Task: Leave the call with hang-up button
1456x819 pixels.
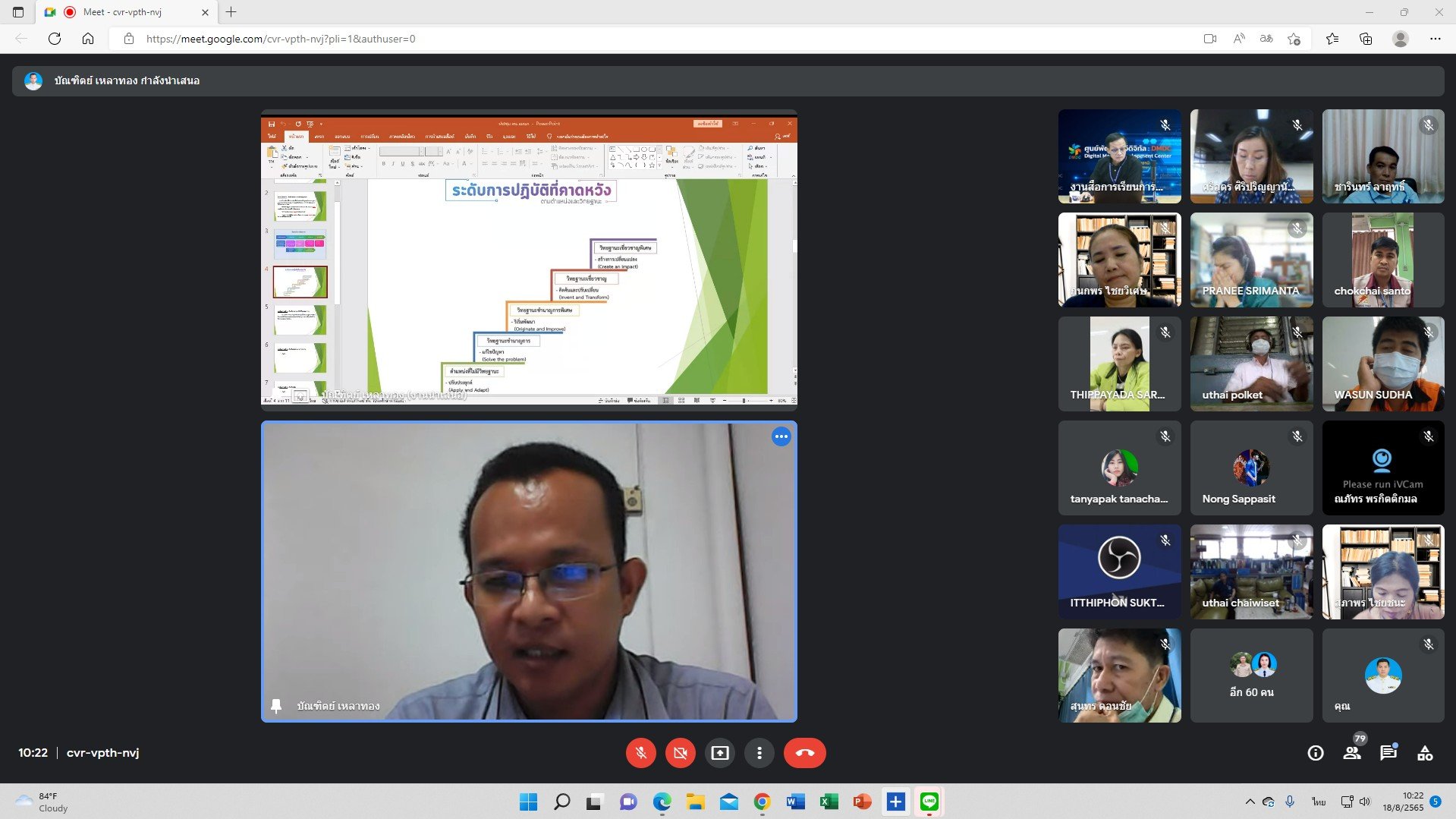Action: (x=804, y=753)
